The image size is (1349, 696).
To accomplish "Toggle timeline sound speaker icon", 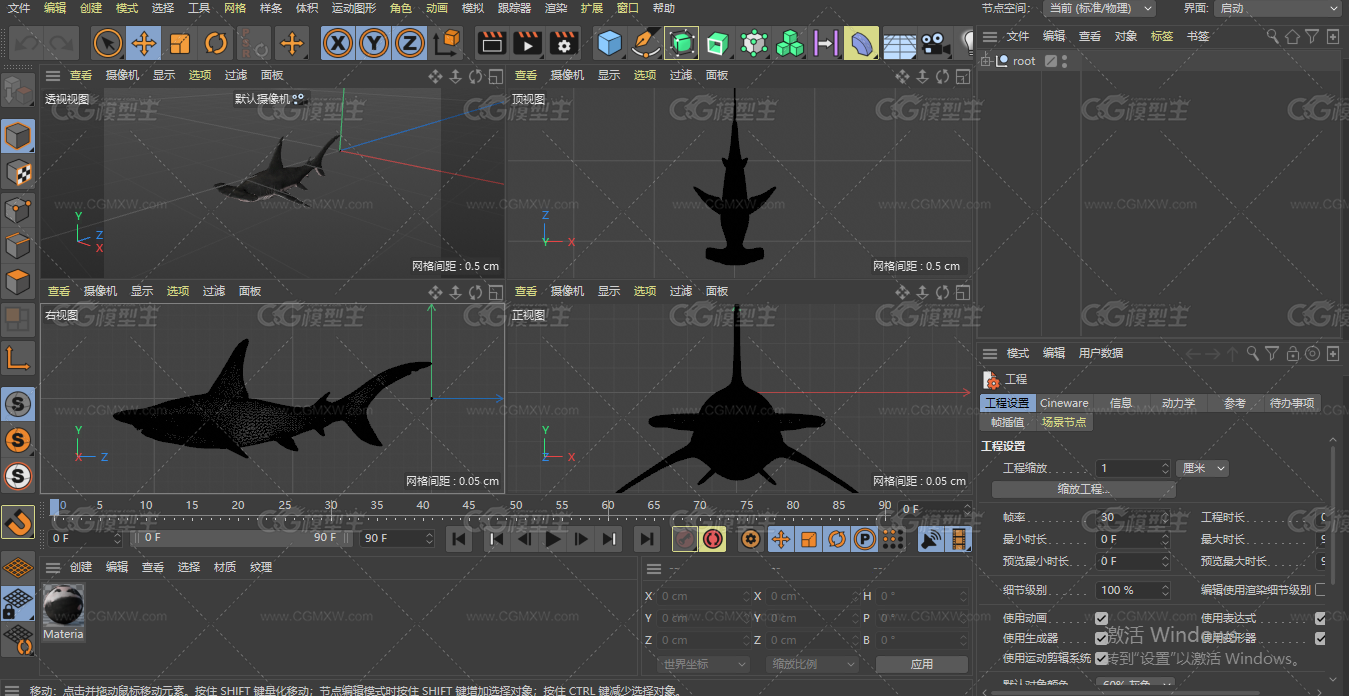I will pyautogui.click(x=932, y=540).
